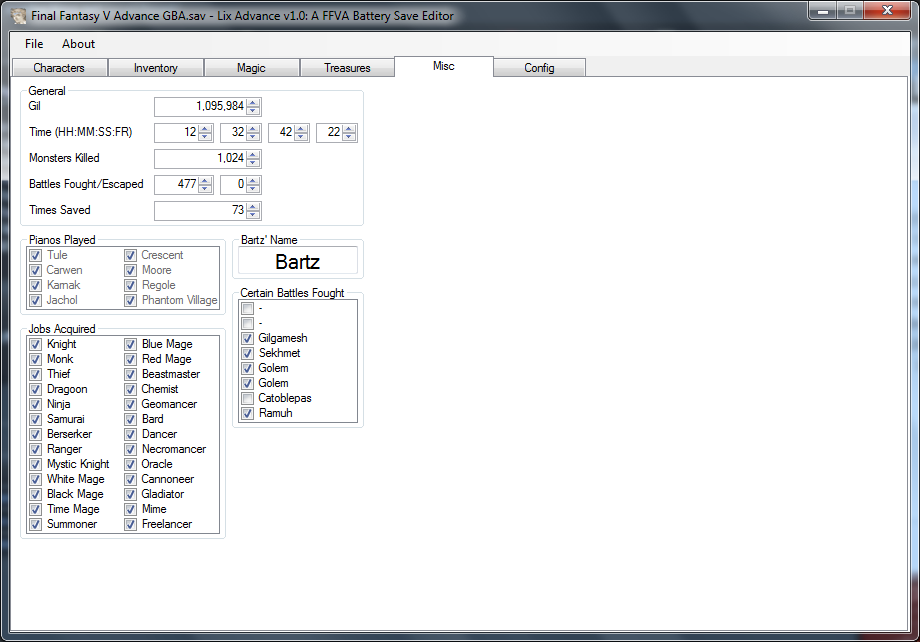Uncheck the Geomancer job

click(130, 404)
